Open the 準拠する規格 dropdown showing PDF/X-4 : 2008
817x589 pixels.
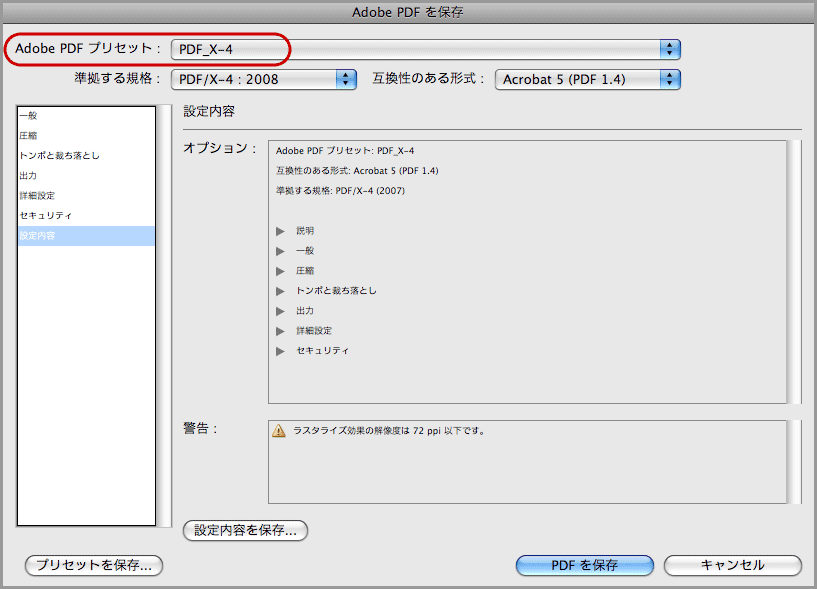[x=264, y=79]
